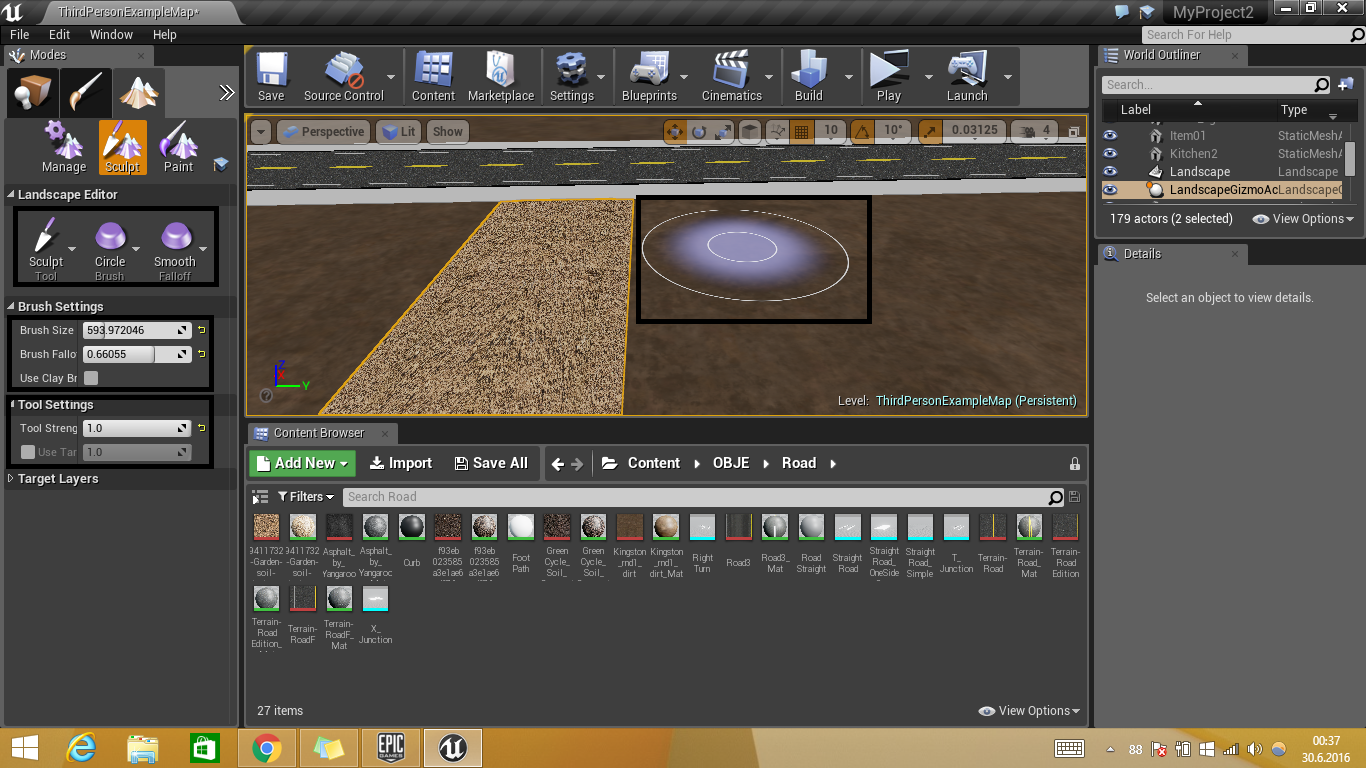The width and height of the screenshot is (1366, 768).
Task: Click the Save All button
Action: point(491,463)
